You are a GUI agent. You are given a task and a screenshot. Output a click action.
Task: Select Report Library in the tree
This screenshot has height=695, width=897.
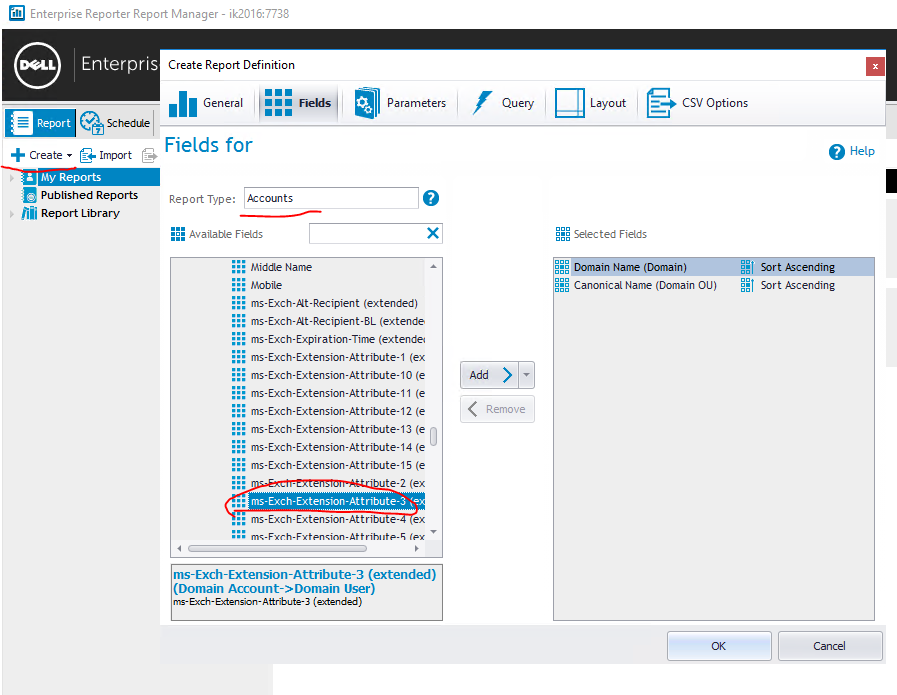pyautogui.click(x=80, y=213)
